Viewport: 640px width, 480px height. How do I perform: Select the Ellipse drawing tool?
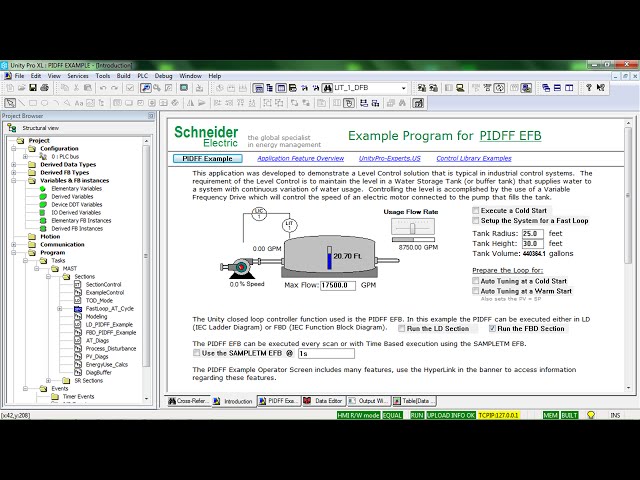pos(44,103)
